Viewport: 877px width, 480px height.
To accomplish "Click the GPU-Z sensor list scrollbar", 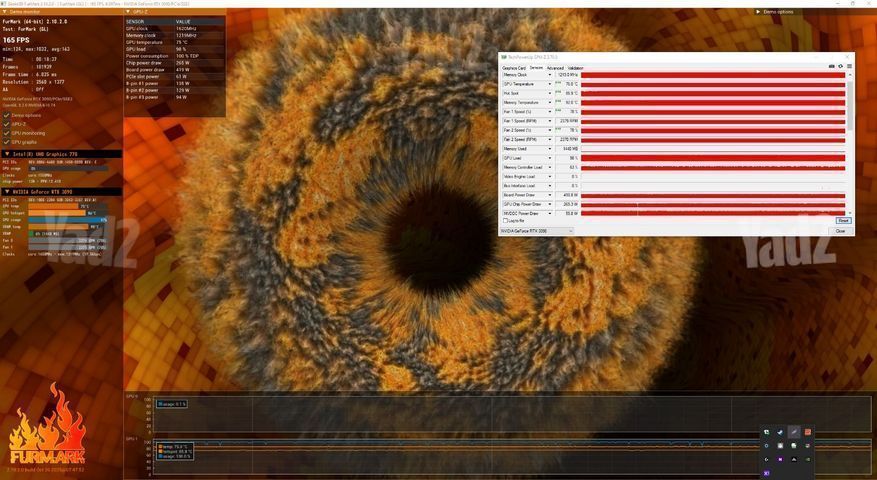I will (x=850, y=104).
